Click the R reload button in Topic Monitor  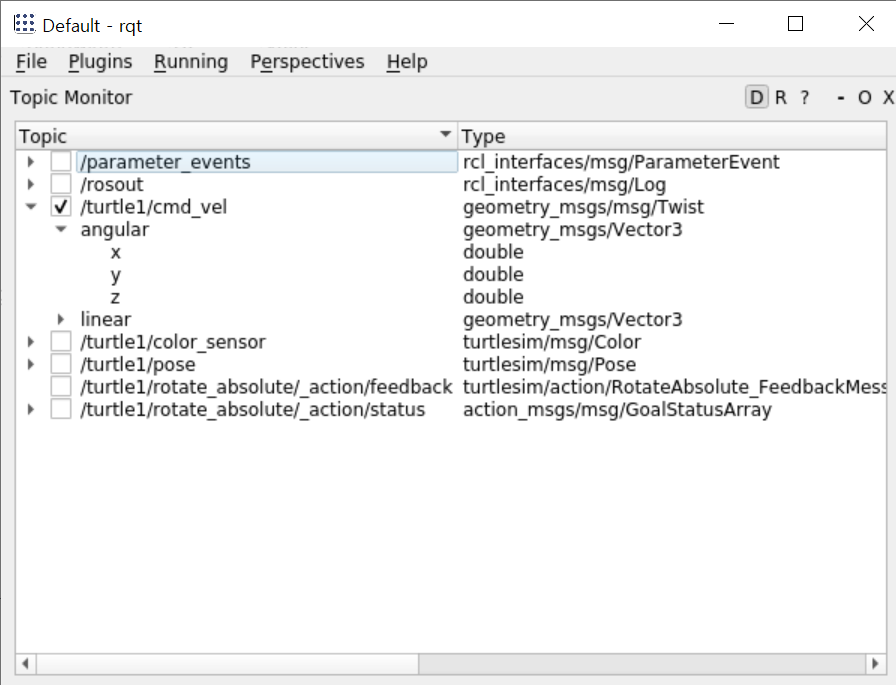781,98
